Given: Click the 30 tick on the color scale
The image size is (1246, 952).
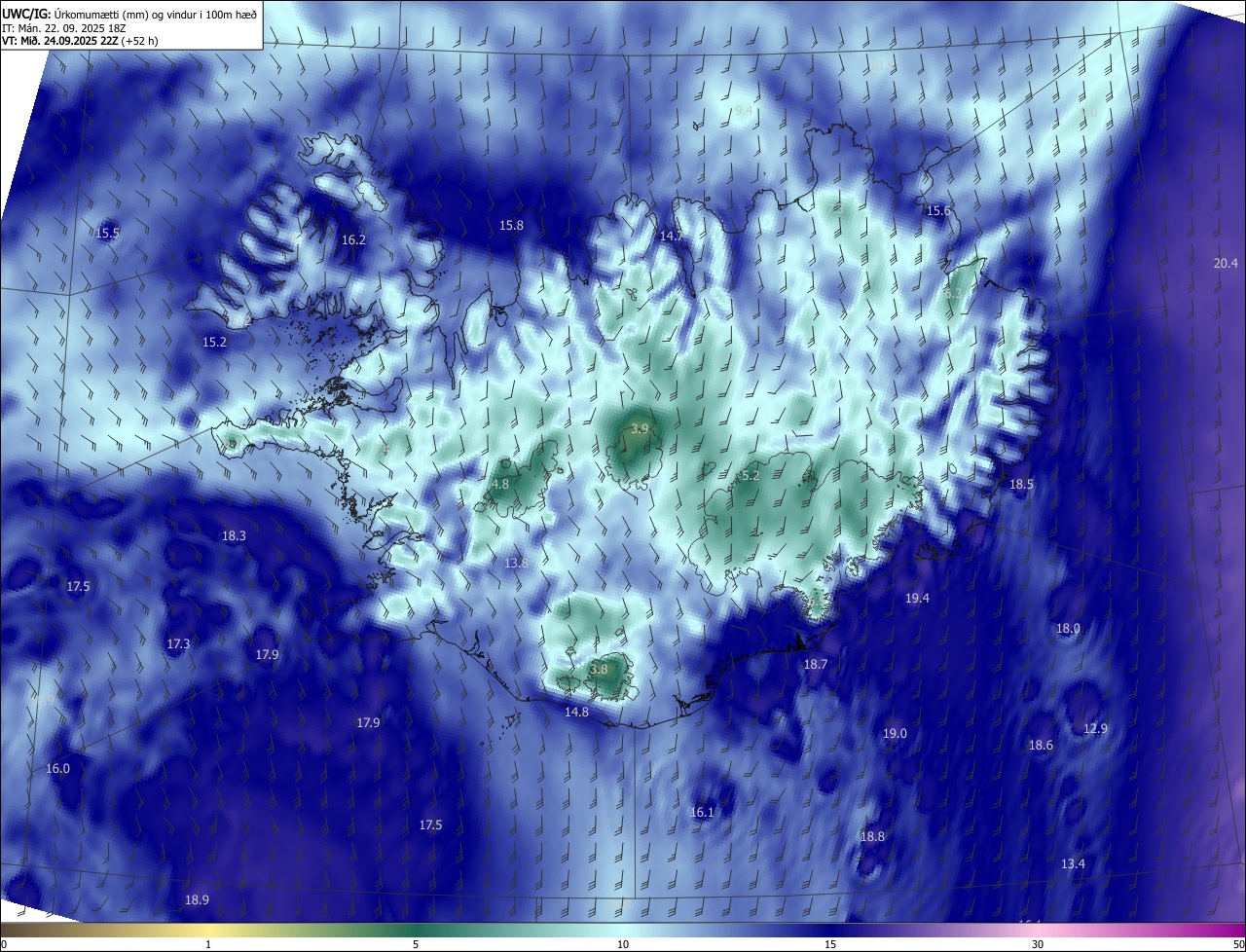Looking at the screenshot, I should point(1038,944).
